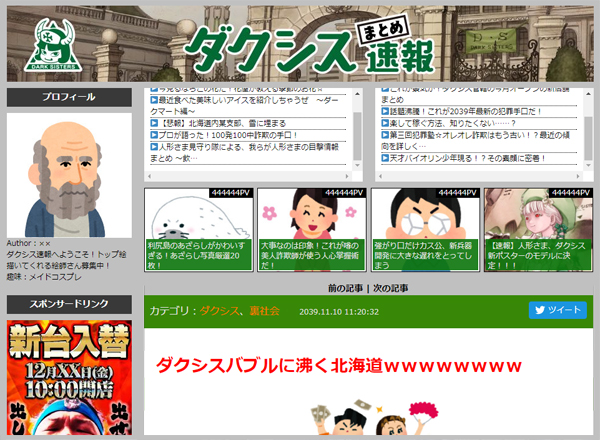Screen dimensions: 600x440
Task: Click the bearded man profile picture
Action: point(69,175)
